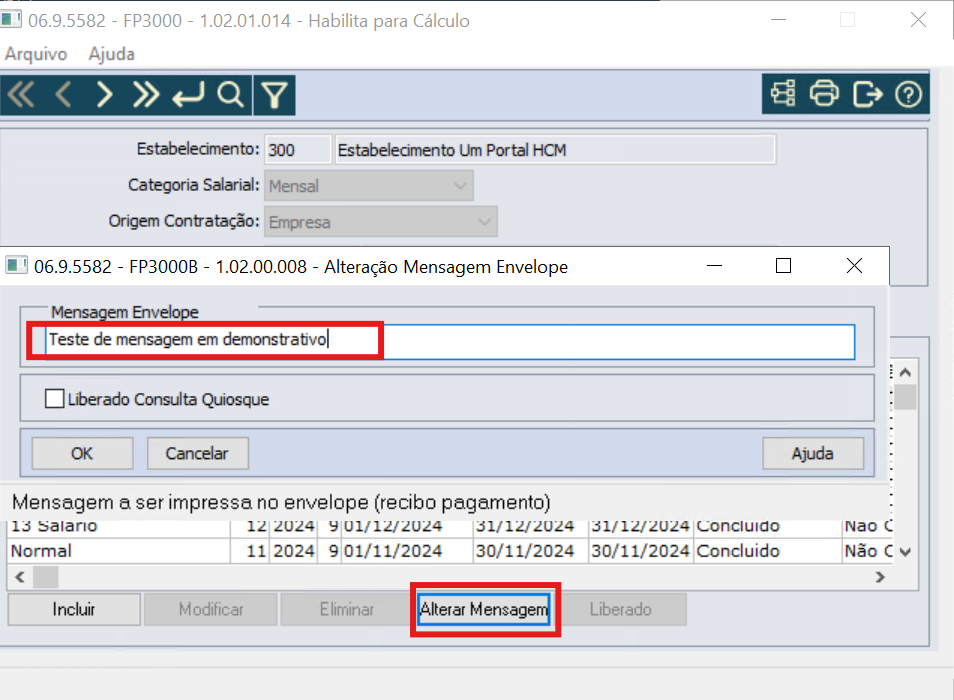954x700 pixels.
Task: Click the printer icon
Action: point(824,94)
